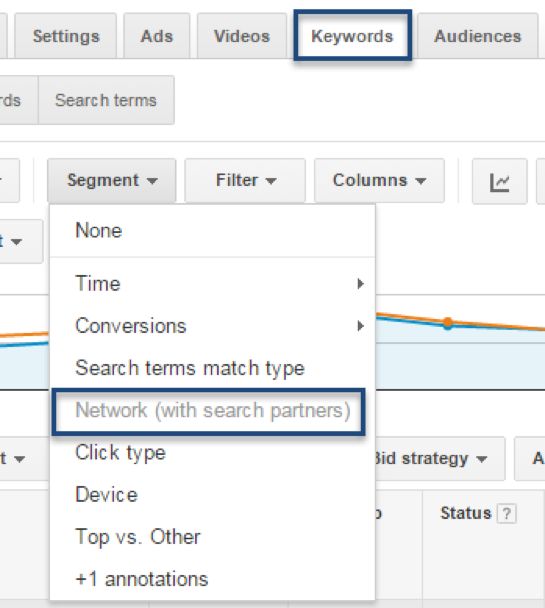The height and width of the screenshot is (608, 545).
Task: Click the Conversions submenu arrow
Action: 360,326
